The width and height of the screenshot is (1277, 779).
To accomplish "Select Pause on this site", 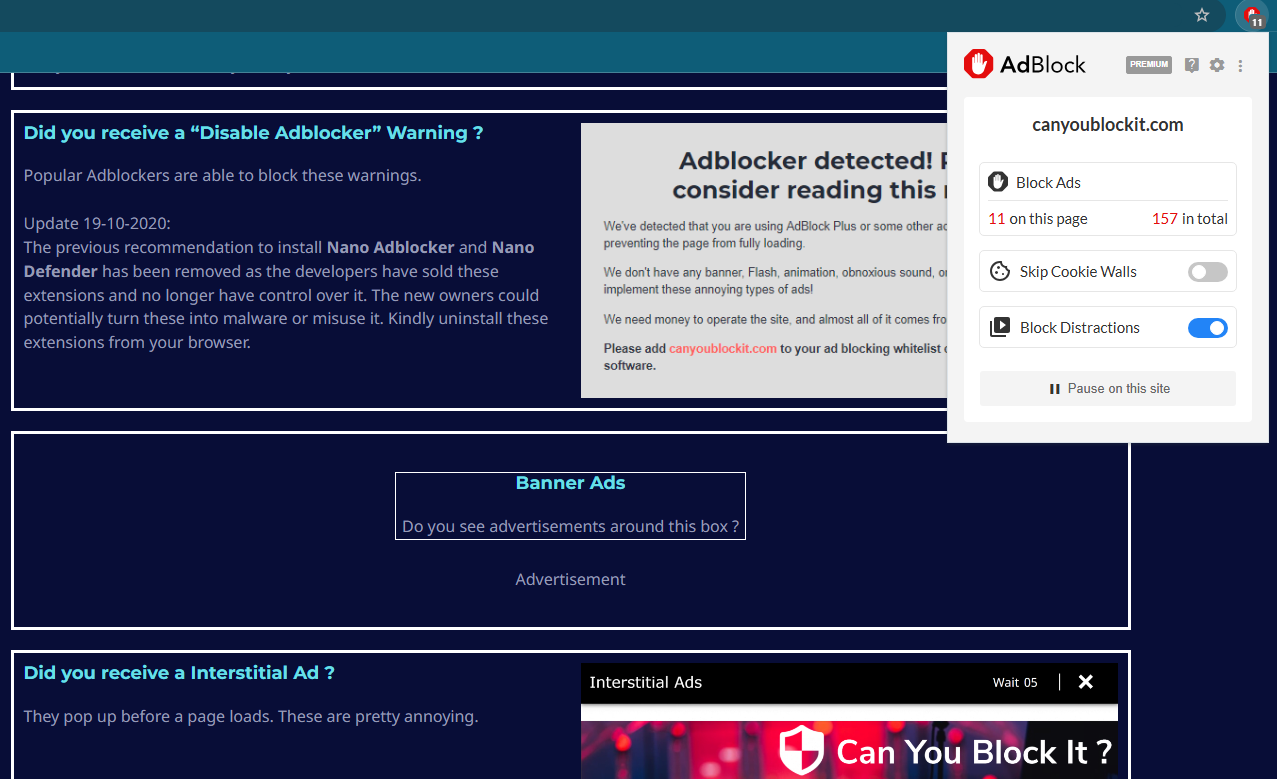I will click(1107, 388).
